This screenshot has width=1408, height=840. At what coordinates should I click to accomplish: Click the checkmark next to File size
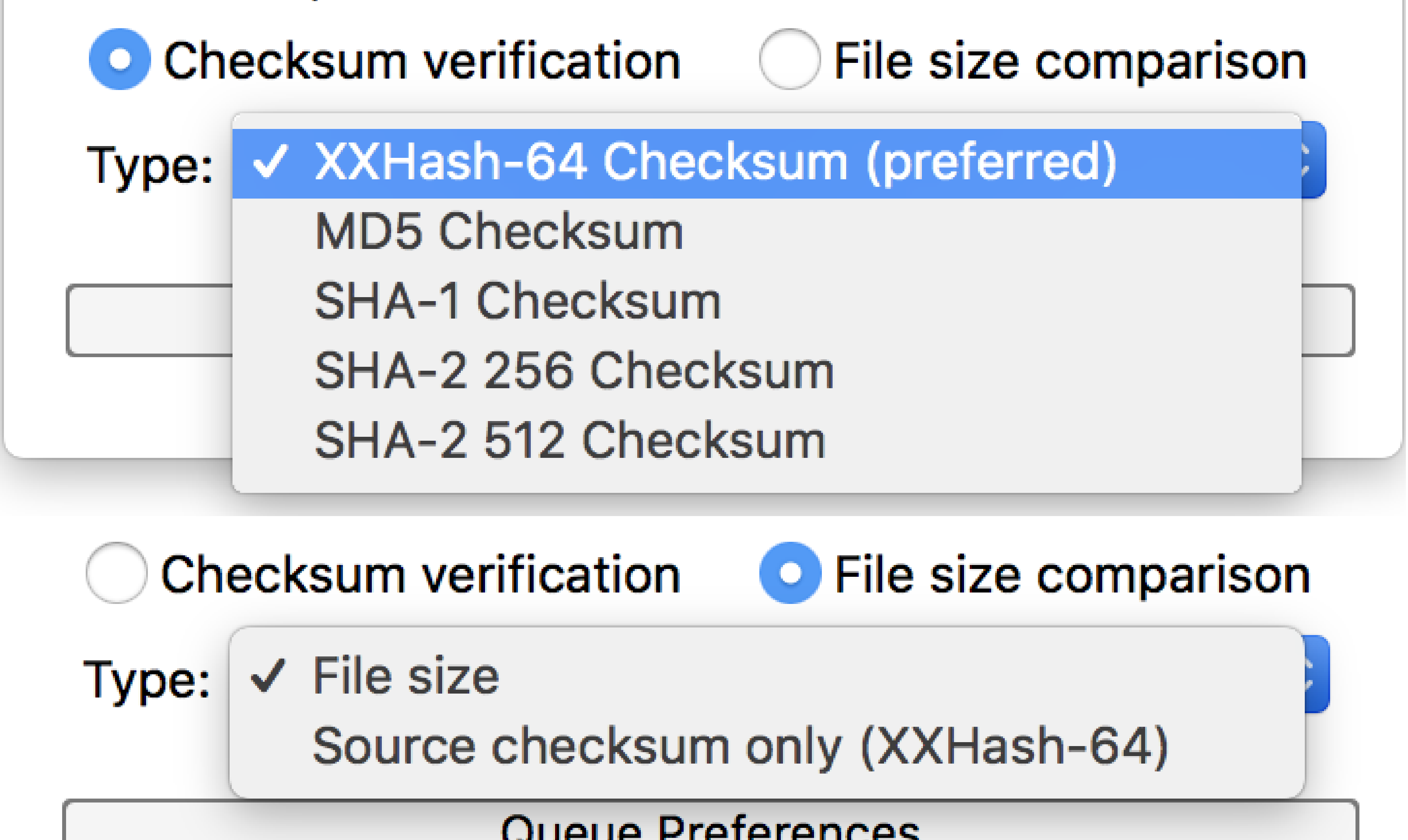(x=267, y=676)
